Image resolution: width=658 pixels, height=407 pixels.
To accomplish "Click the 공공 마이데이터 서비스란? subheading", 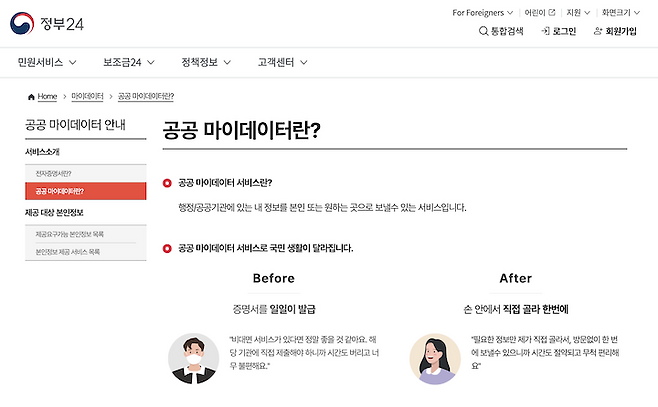I will tap(225, 183).
